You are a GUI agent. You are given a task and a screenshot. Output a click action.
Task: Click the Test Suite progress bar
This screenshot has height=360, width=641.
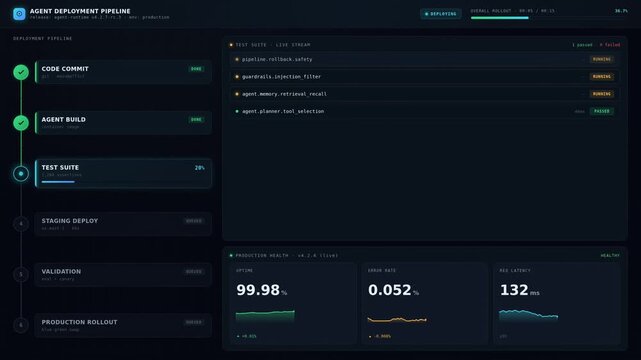pyautogui.click(x=123, y=182)
